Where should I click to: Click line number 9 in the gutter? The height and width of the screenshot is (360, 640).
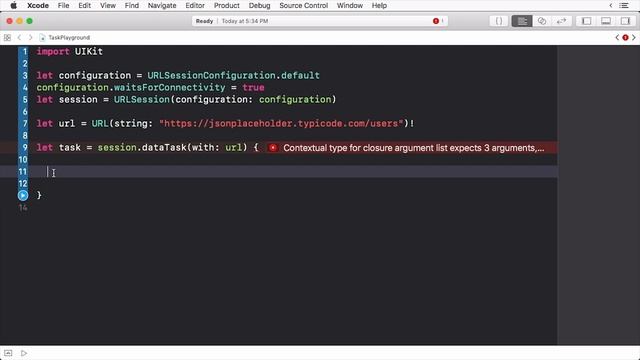click(x=24, y=147)
